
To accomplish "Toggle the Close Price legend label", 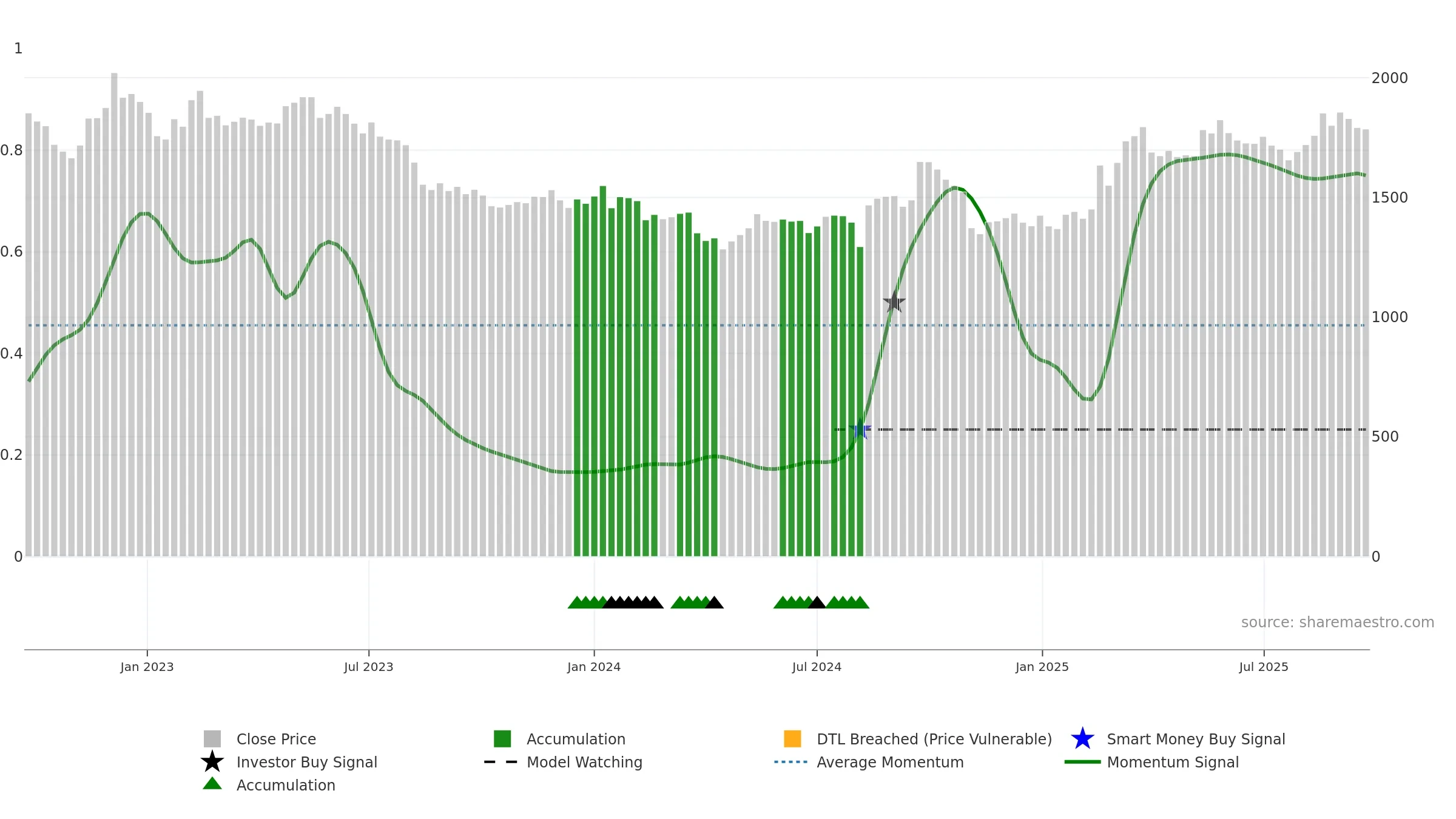I will click(x=276, y=739).
